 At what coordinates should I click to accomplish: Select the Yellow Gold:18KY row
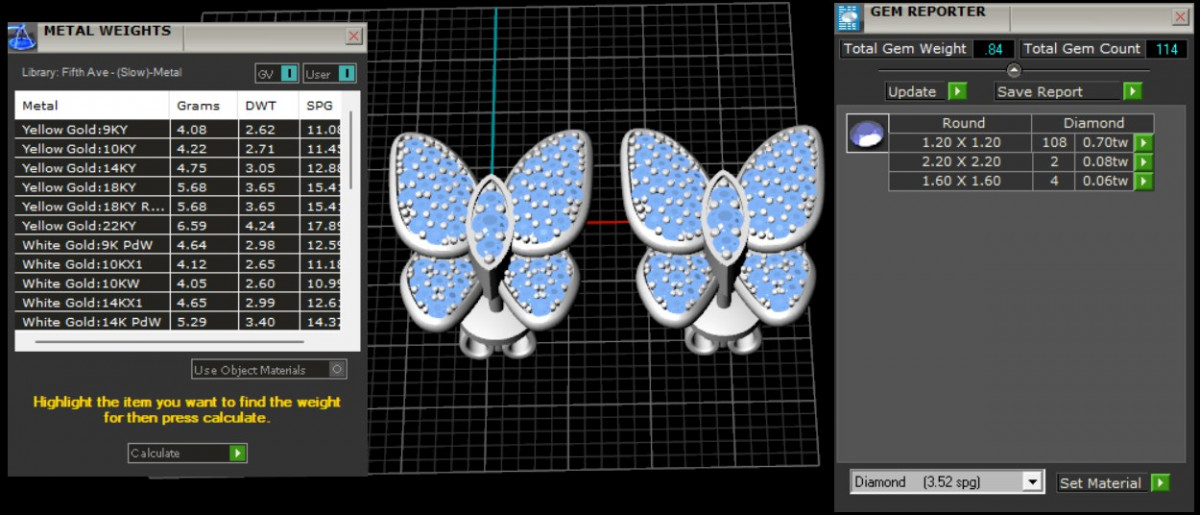[x=178, y=187]
